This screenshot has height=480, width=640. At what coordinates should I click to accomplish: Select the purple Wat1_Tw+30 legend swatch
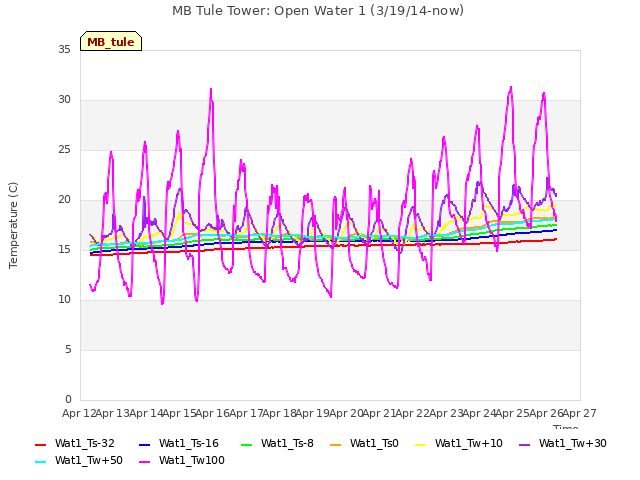(524, 444)
